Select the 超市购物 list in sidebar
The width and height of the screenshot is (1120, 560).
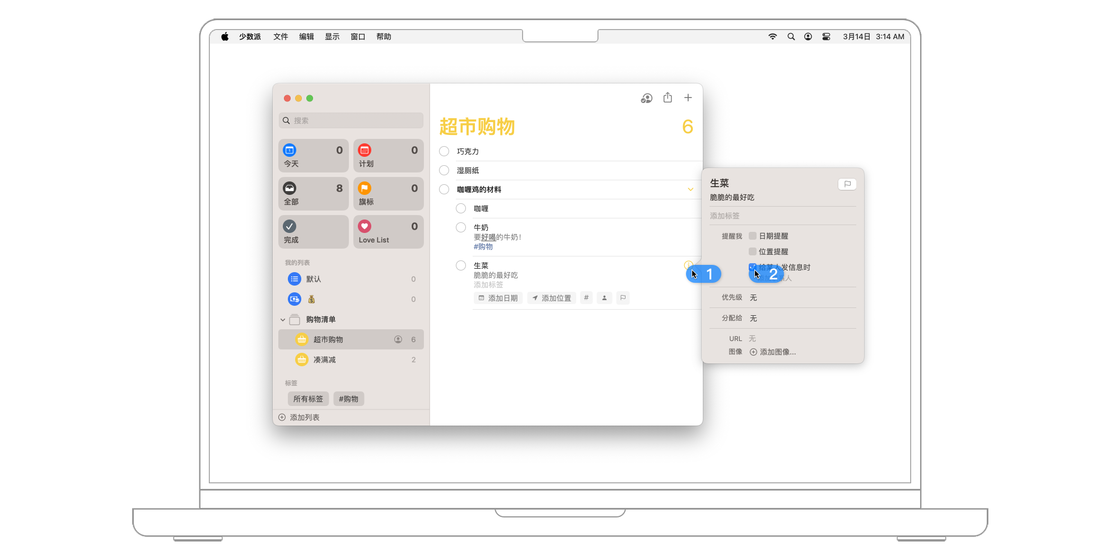point(351,339)
